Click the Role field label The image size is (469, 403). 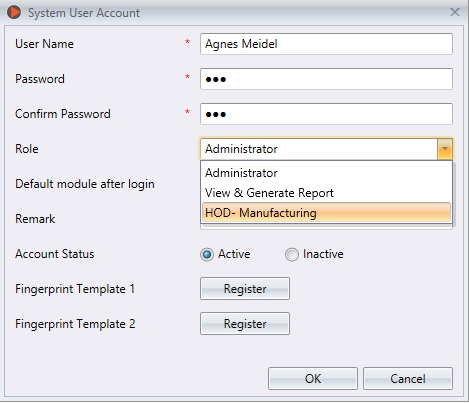pyautogui.click(x=27, y=149)
